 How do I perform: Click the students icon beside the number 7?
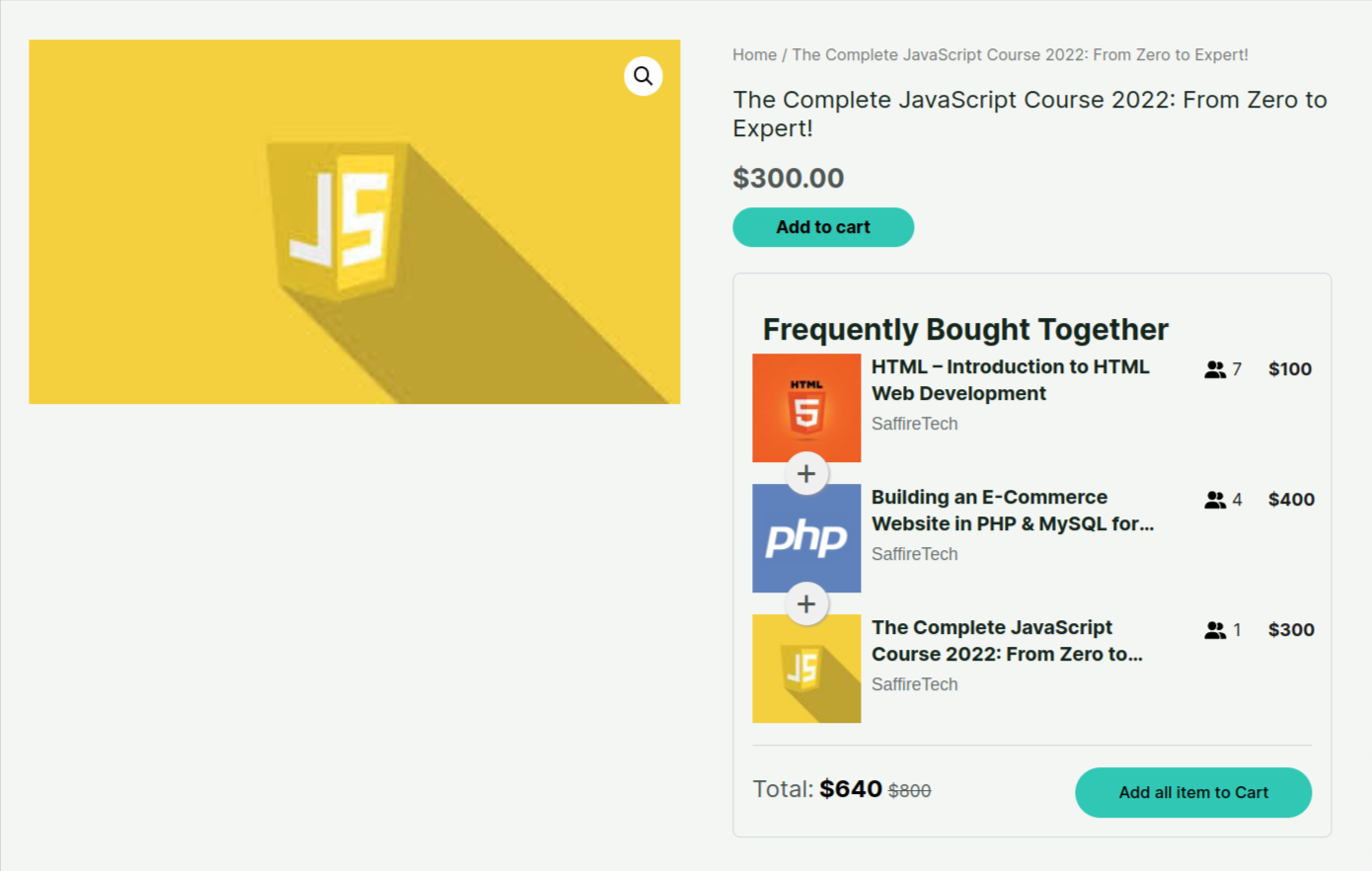coord(1215,369)
